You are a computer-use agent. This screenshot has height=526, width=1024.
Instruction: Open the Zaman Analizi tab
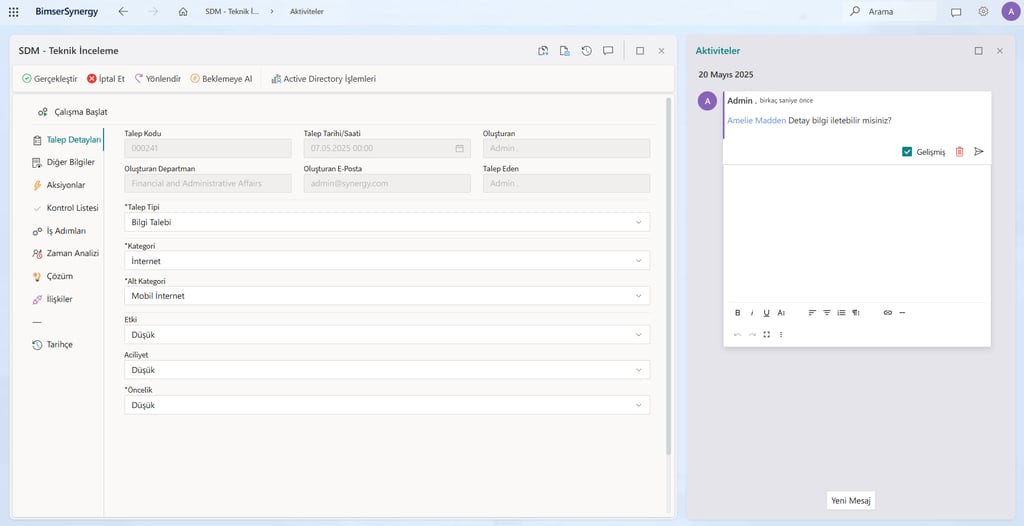click(65, 254)
